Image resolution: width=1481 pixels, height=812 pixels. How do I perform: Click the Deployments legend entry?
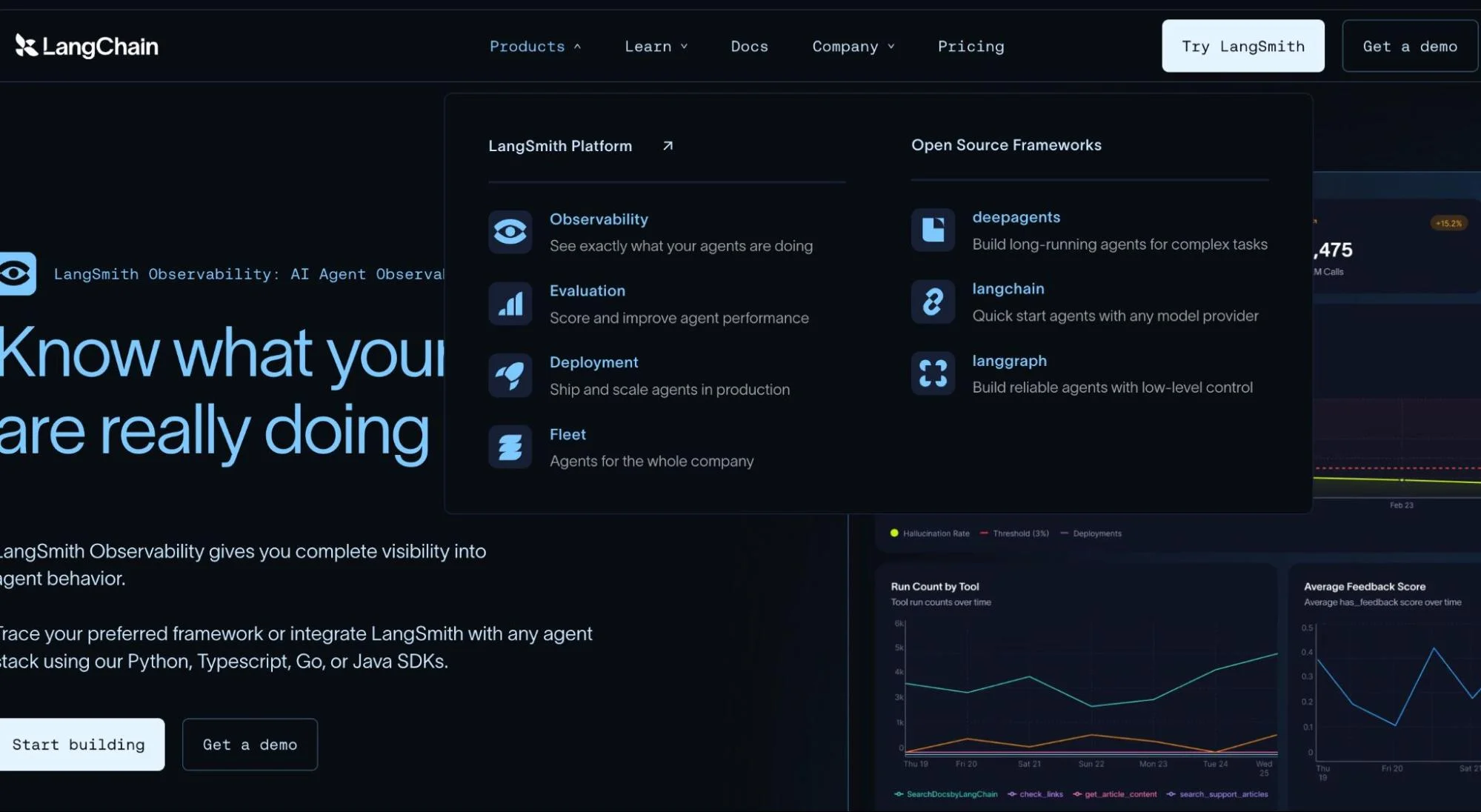coord(1091,533)
